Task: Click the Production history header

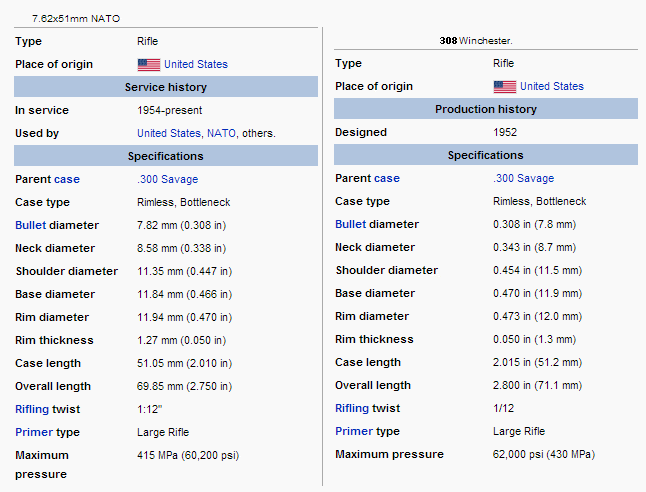Action: [x=486, y=109]
